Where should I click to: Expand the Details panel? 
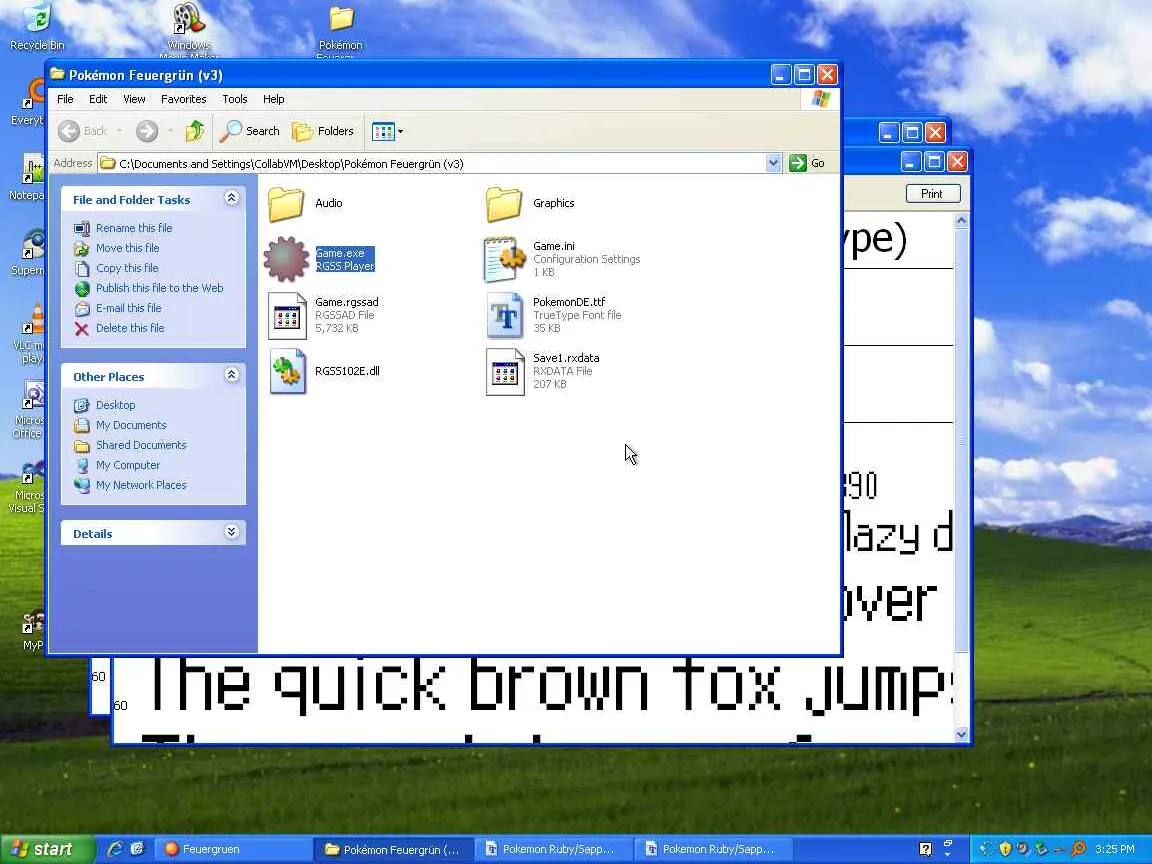[231, 532]
